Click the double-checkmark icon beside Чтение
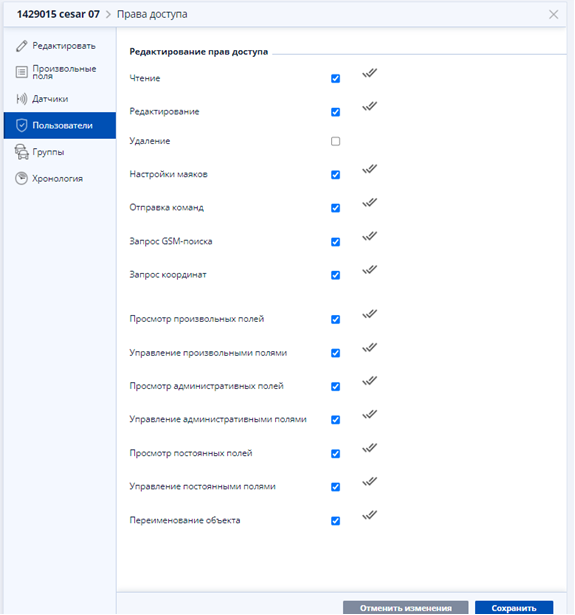Image resolution: width=575 pixels, height=615 pixels. [369, 73]
